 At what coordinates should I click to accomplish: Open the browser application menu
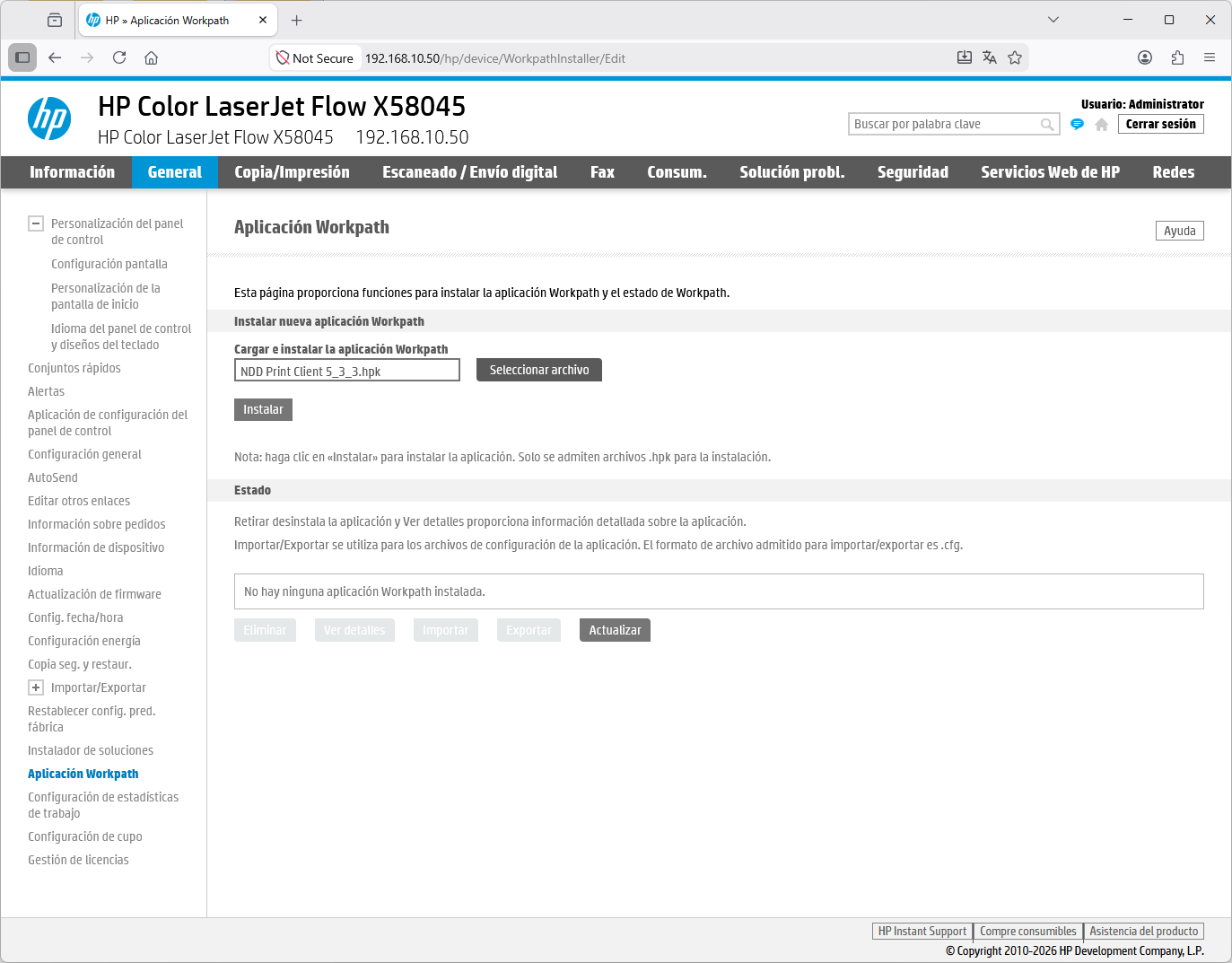1210,57
